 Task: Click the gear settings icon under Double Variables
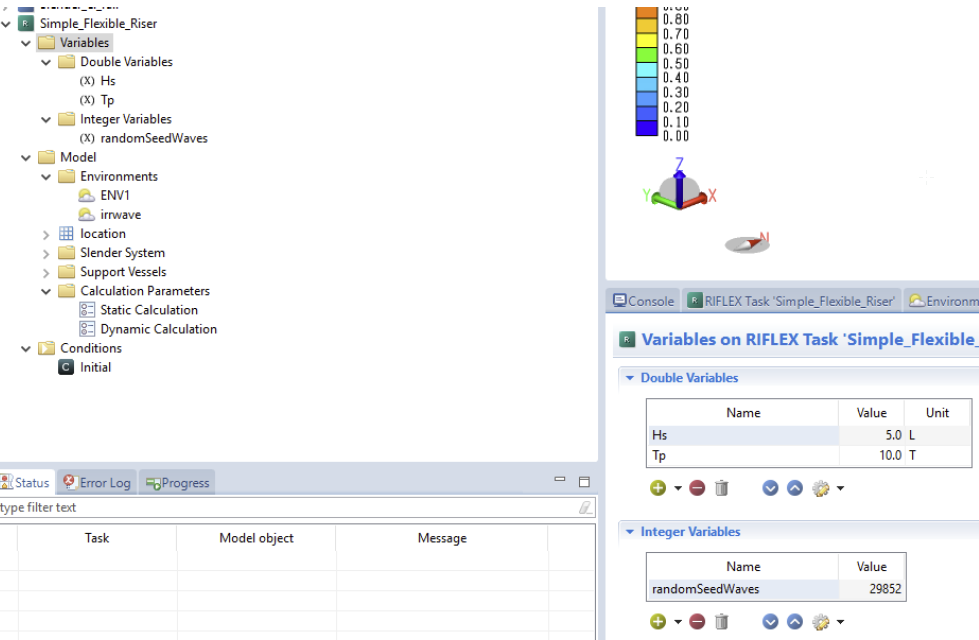click(821, 488)
